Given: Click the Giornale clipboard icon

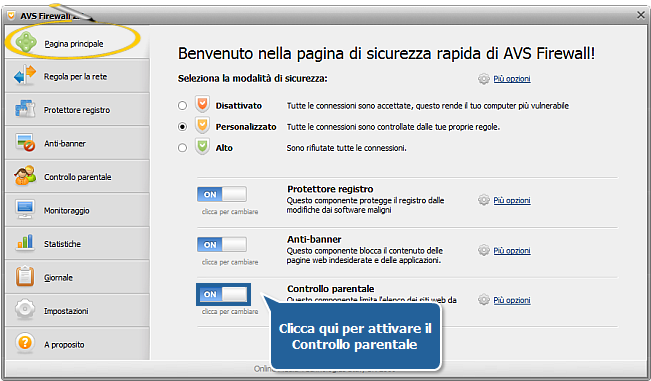Looking at the screenshot, I should (25, 276).
